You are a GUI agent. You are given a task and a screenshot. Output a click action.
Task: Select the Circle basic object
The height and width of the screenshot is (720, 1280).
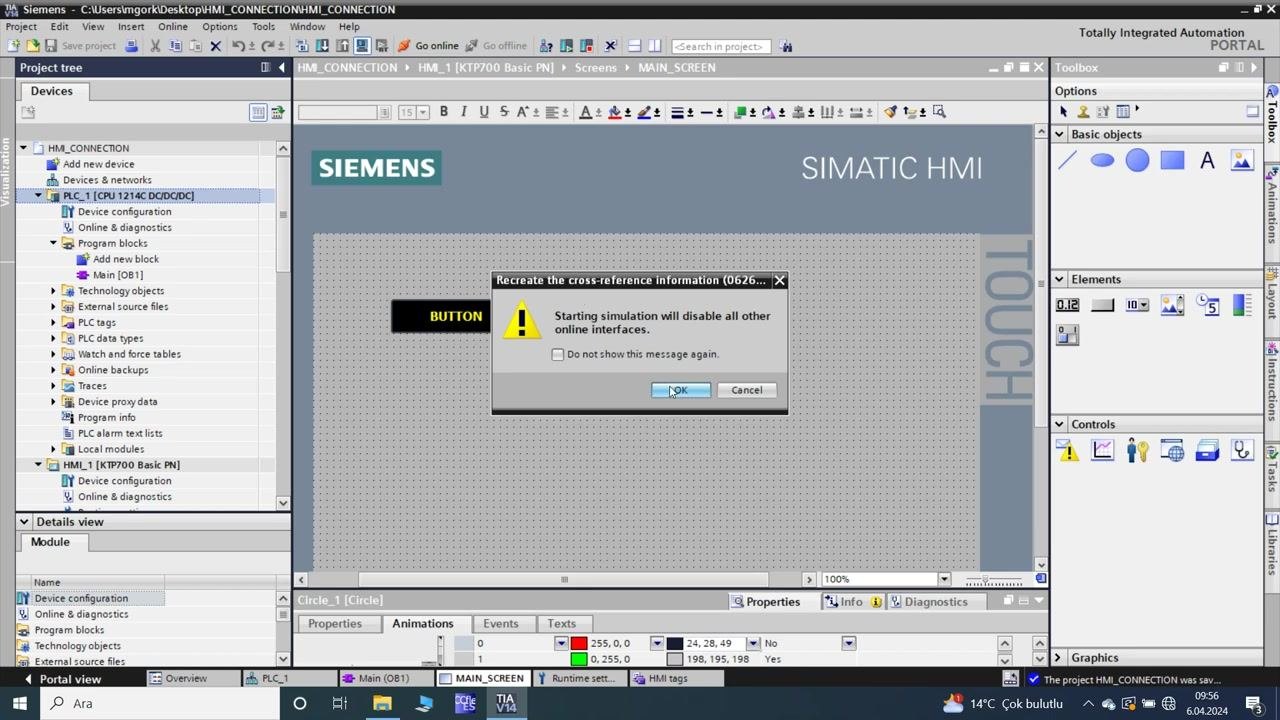(1137, 160)
